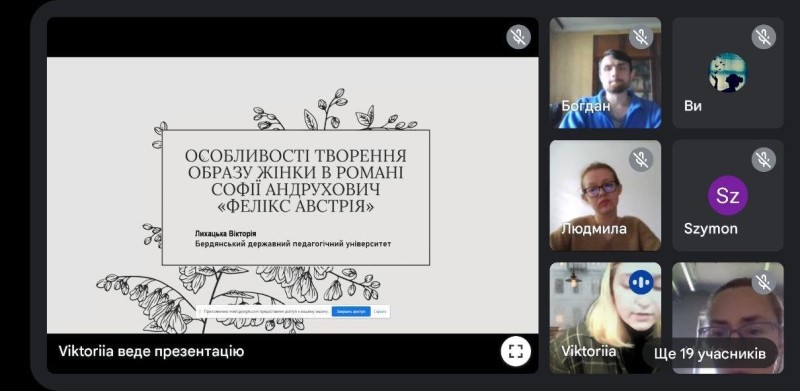The width and height of the screenshot is (800, 391).
Task: Tap the Бердянський університет line on slide
Action: (x=293, y=244)
